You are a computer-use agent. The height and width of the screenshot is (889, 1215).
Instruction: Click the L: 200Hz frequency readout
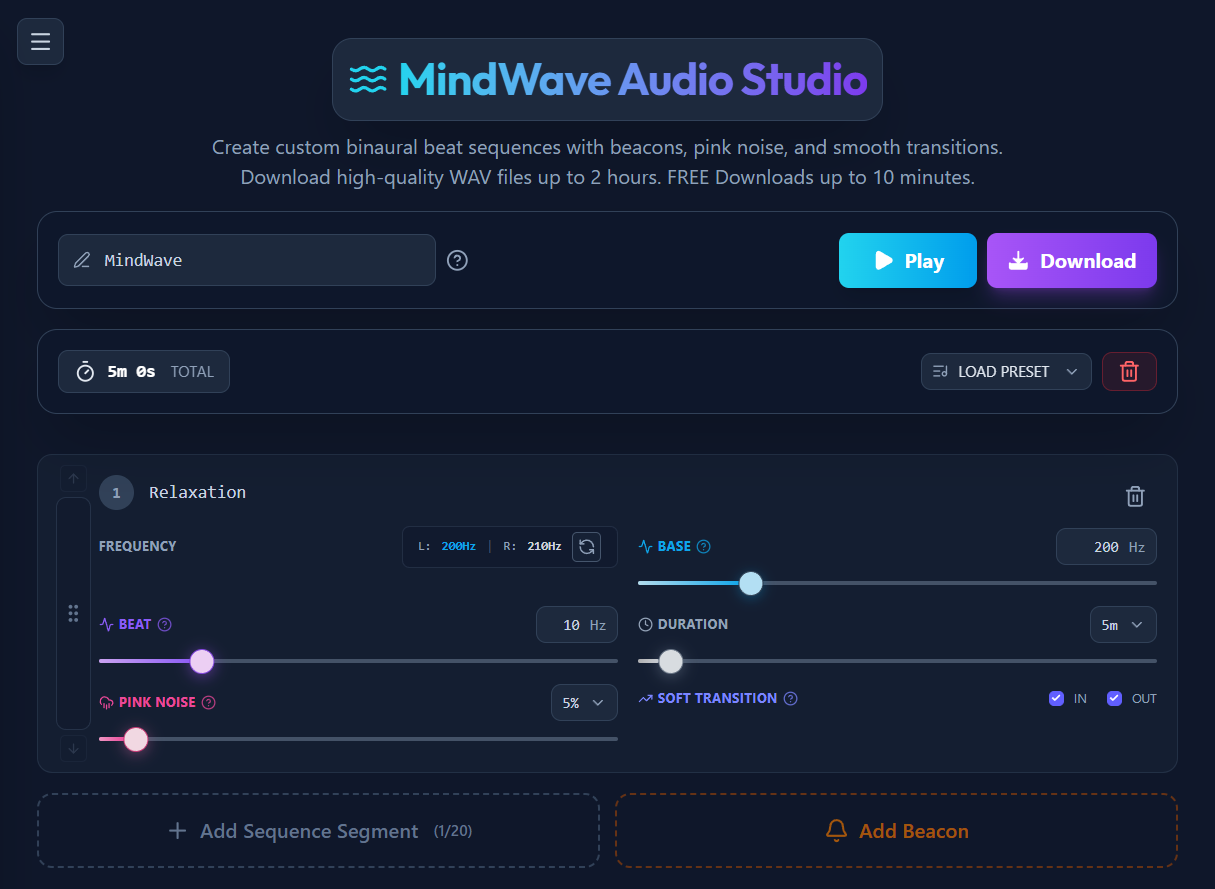[447, 547]
